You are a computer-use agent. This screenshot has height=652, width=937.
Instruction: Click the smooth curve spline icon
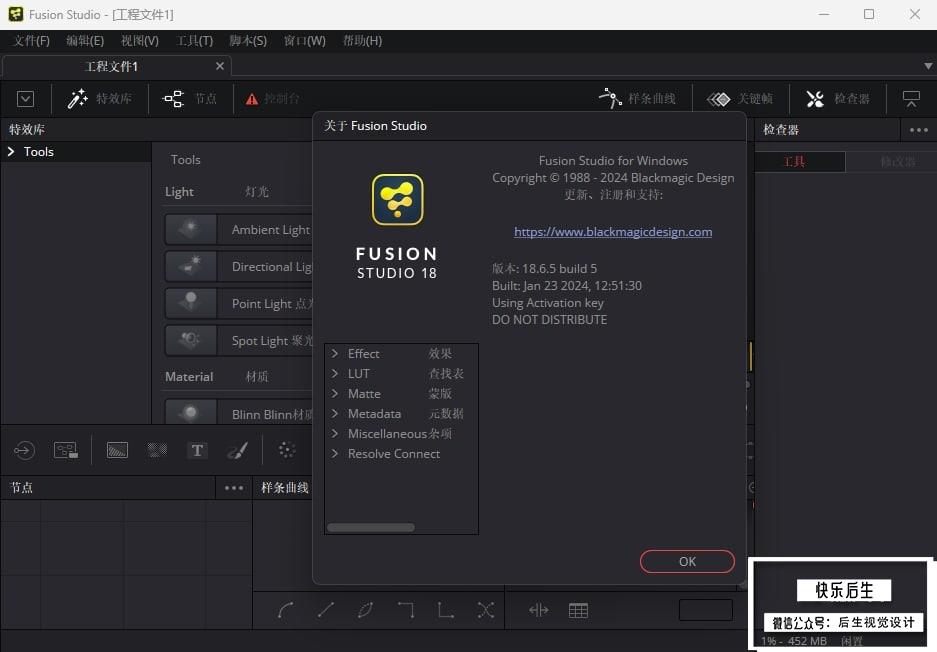point(286,610)
